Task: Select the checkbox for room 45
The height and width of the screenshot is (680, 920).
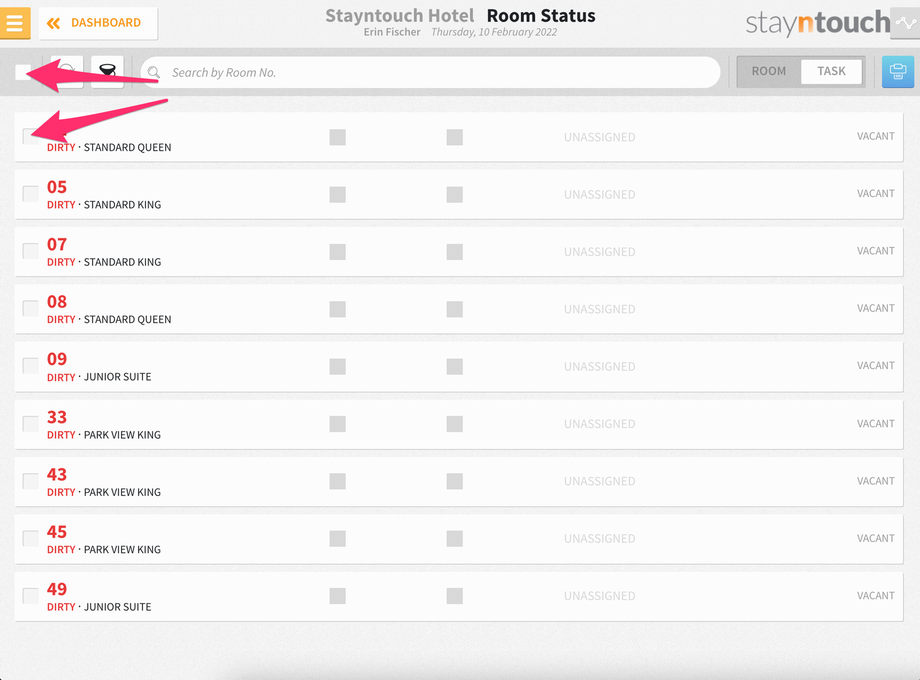Action: pyautogui.click(x=31, y=538)
